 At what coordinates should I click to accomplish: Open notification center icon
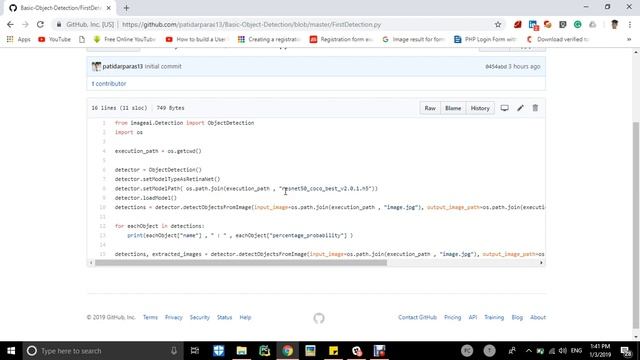pyautogui.click(x=626, y=351)
